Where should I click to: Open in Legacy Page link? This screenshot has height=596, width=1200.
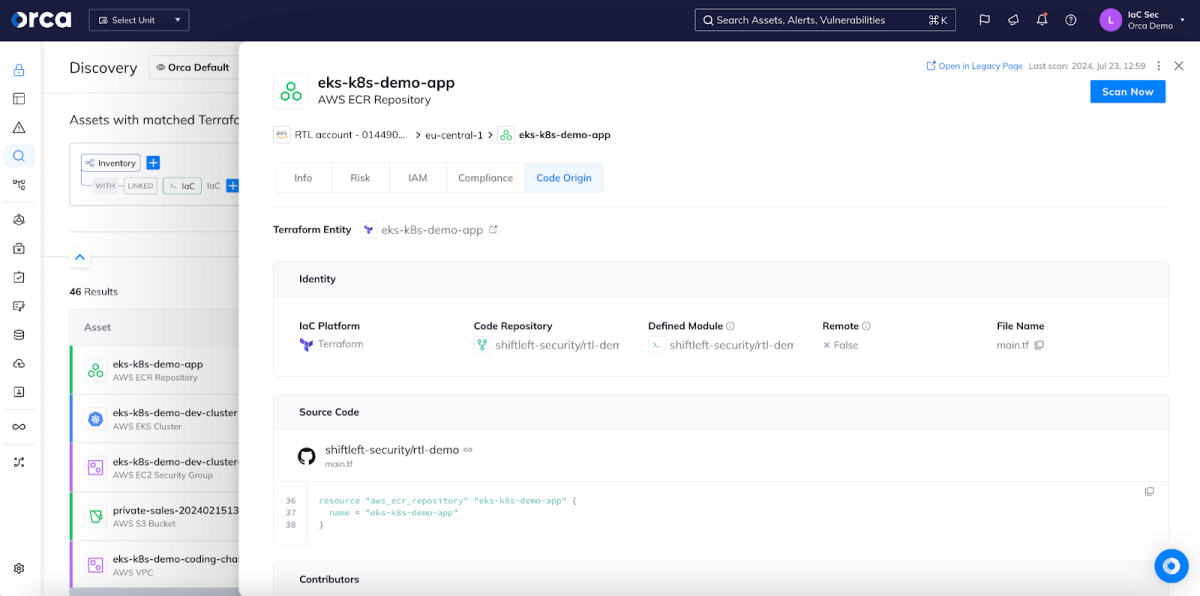coord(974,66)
